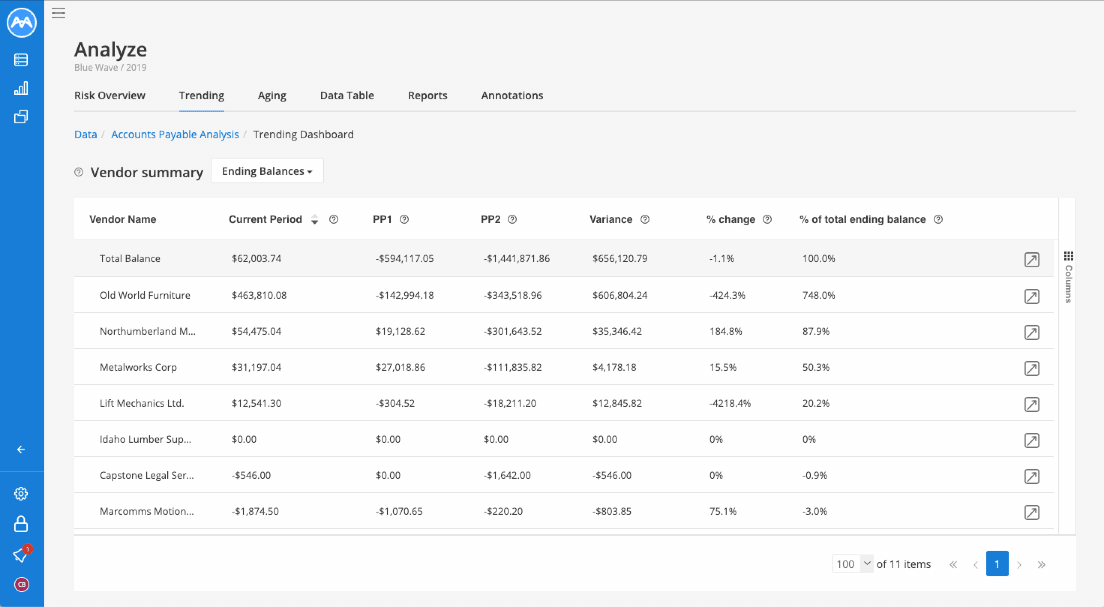
Task: Click the -$1,441,871.86 PP2 value
Action: click(517, 258)
